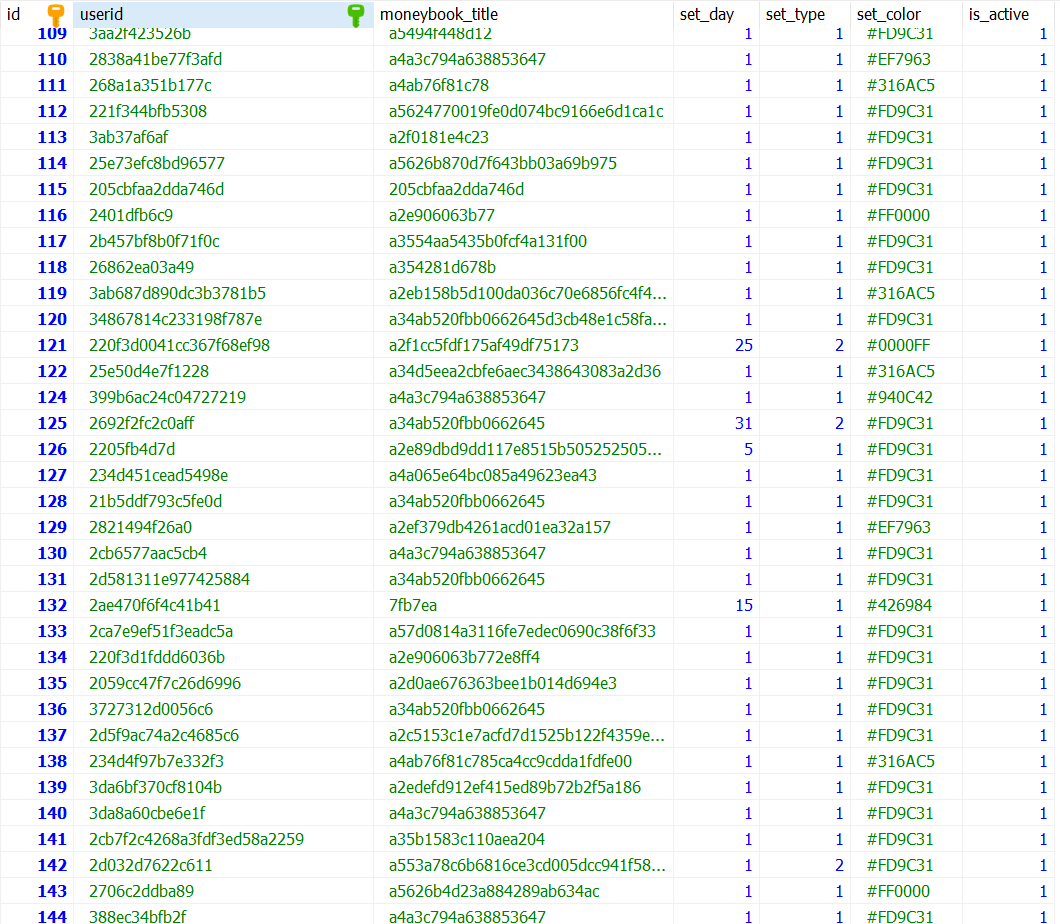
Task: Click the yellow primary key icon in id header
Action: [x=56, y=15]
